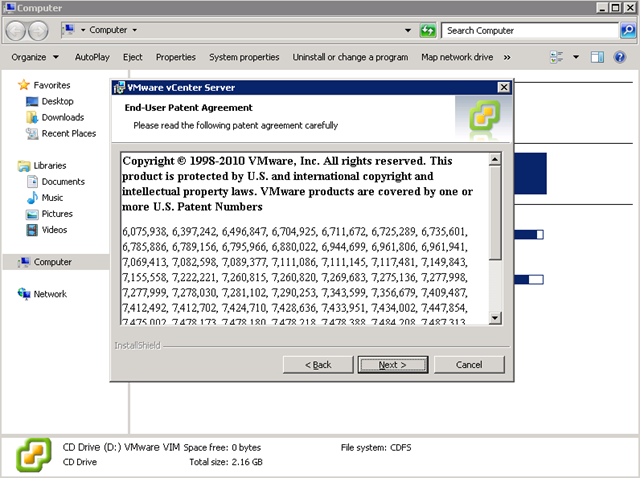Click the search magnifier icon
This screenshot has height=478, width=640.
click(x=628, y=30)
